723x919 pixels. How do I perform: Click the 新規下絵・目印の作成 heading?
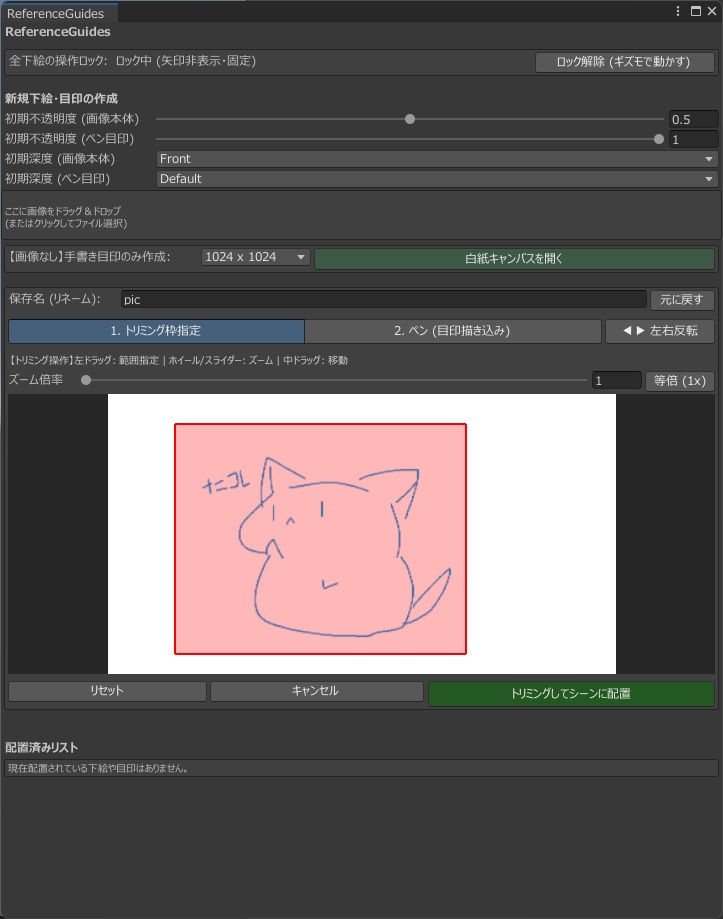point(62,98)
